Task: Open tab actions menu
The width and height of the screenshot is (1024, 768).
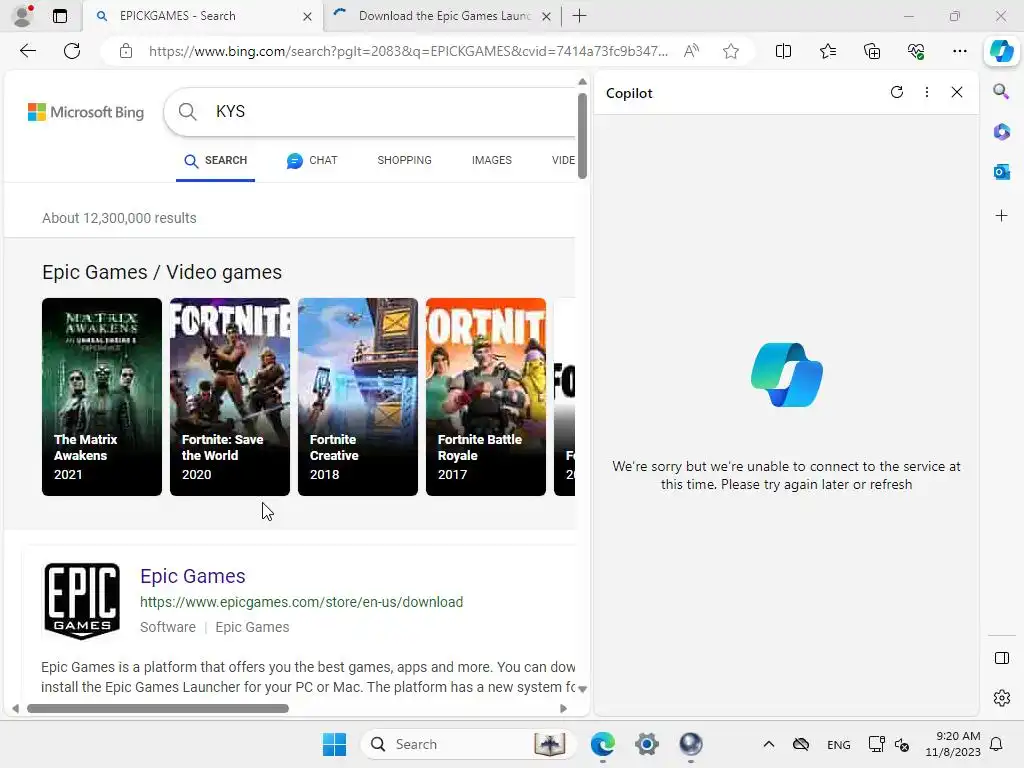Action: (59, 16)
